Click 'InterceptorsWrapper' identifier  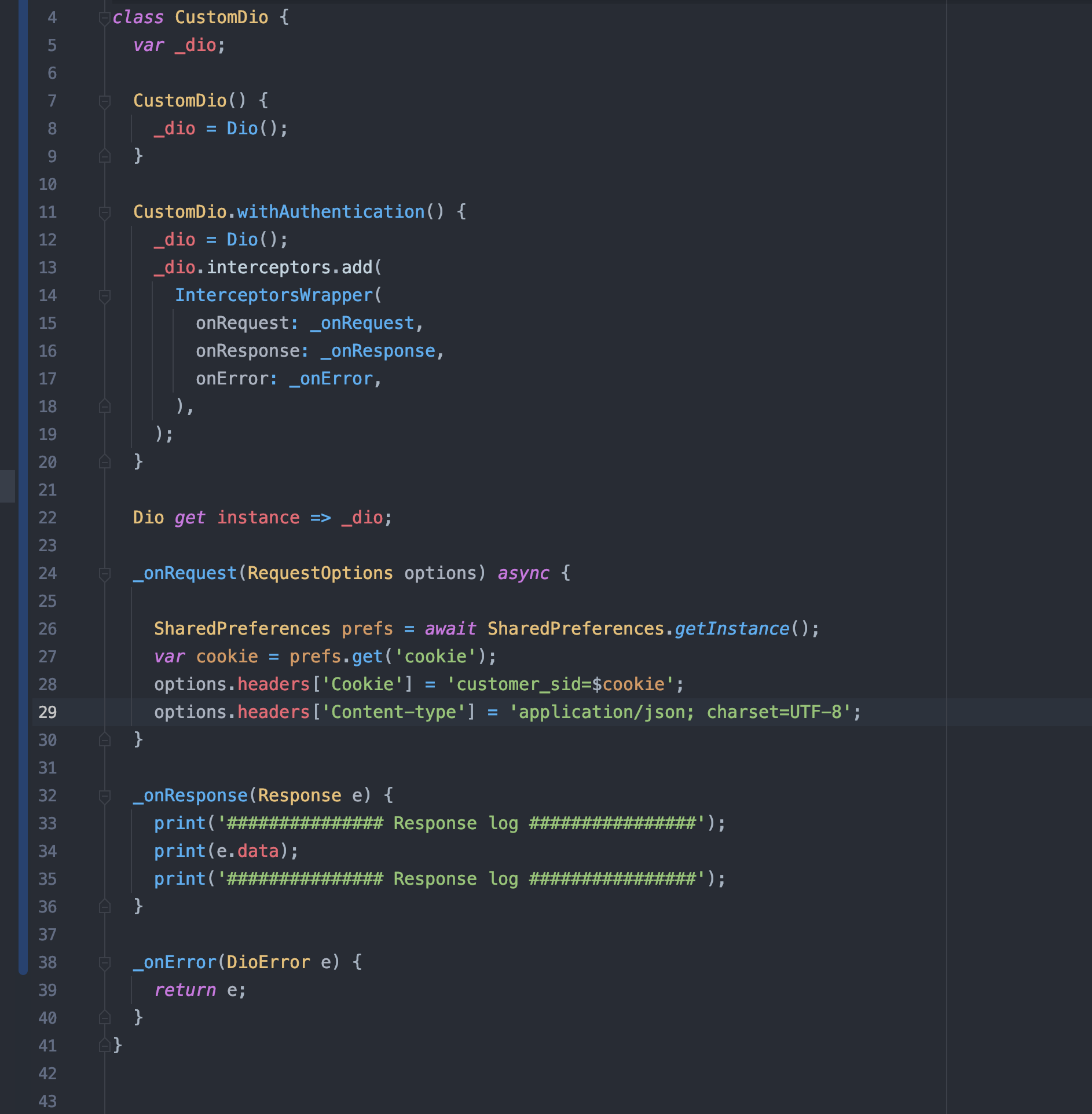[274, 295]
